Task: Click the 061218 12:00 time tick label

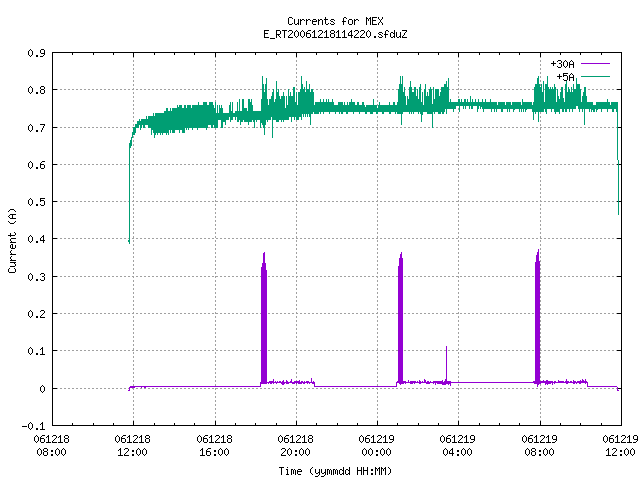Action: (x=133, y=446)
